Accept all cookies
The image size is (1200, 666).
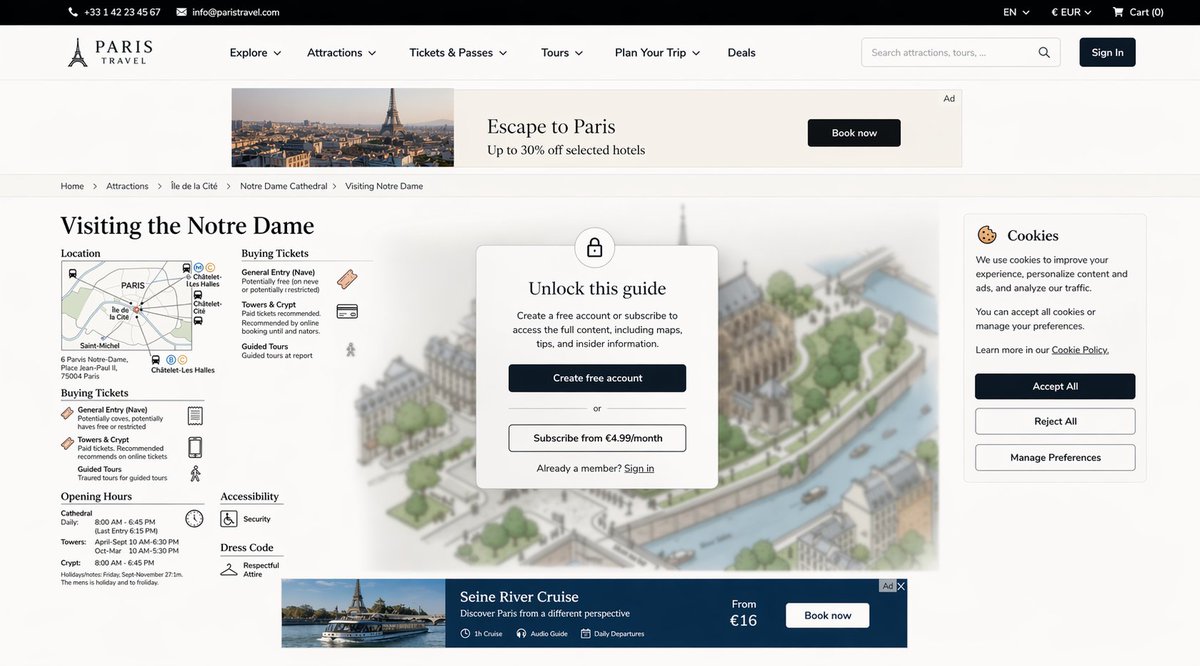(1055, 386)
